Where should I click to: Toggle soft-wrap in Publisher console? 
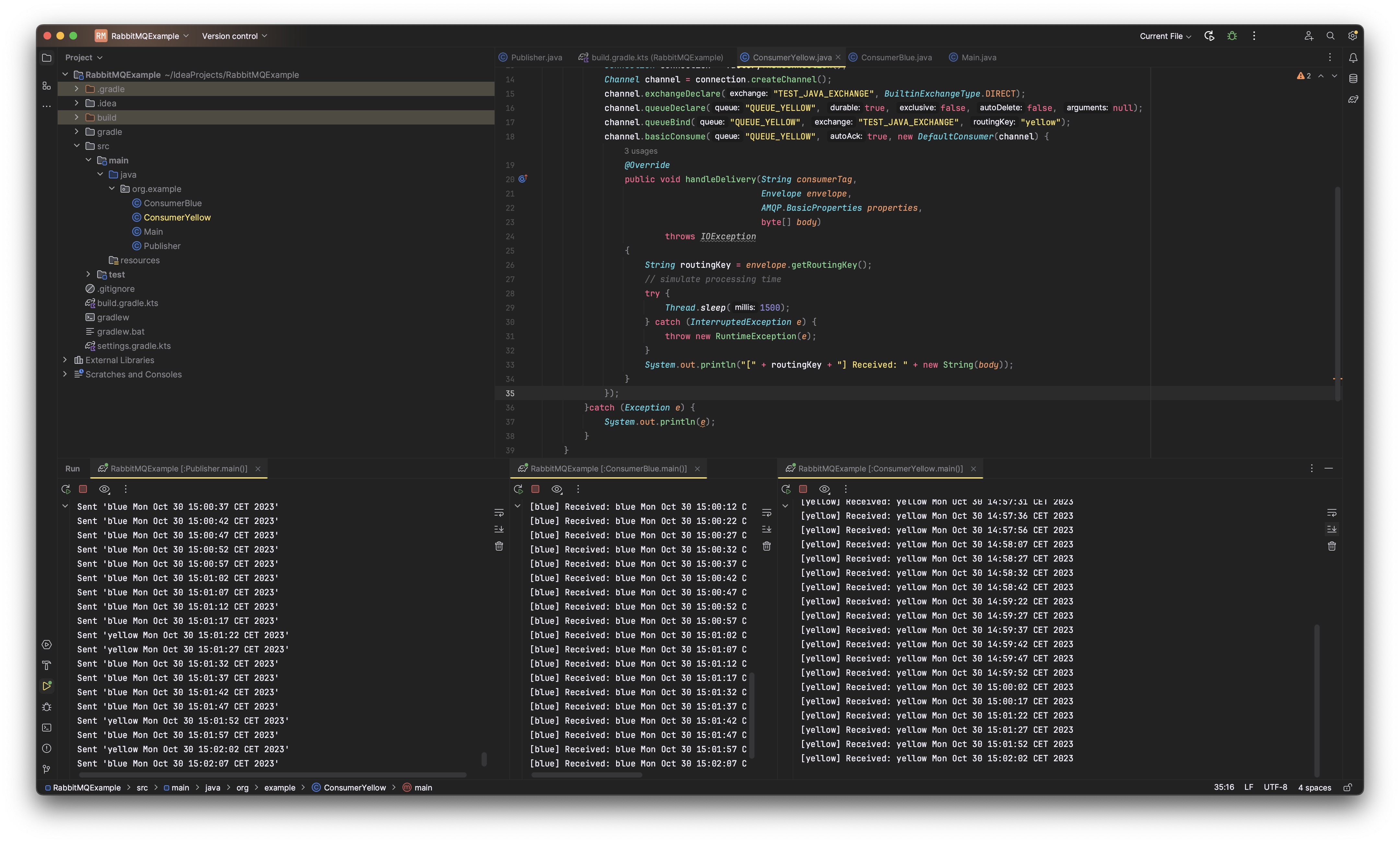[x=499, y=513]
